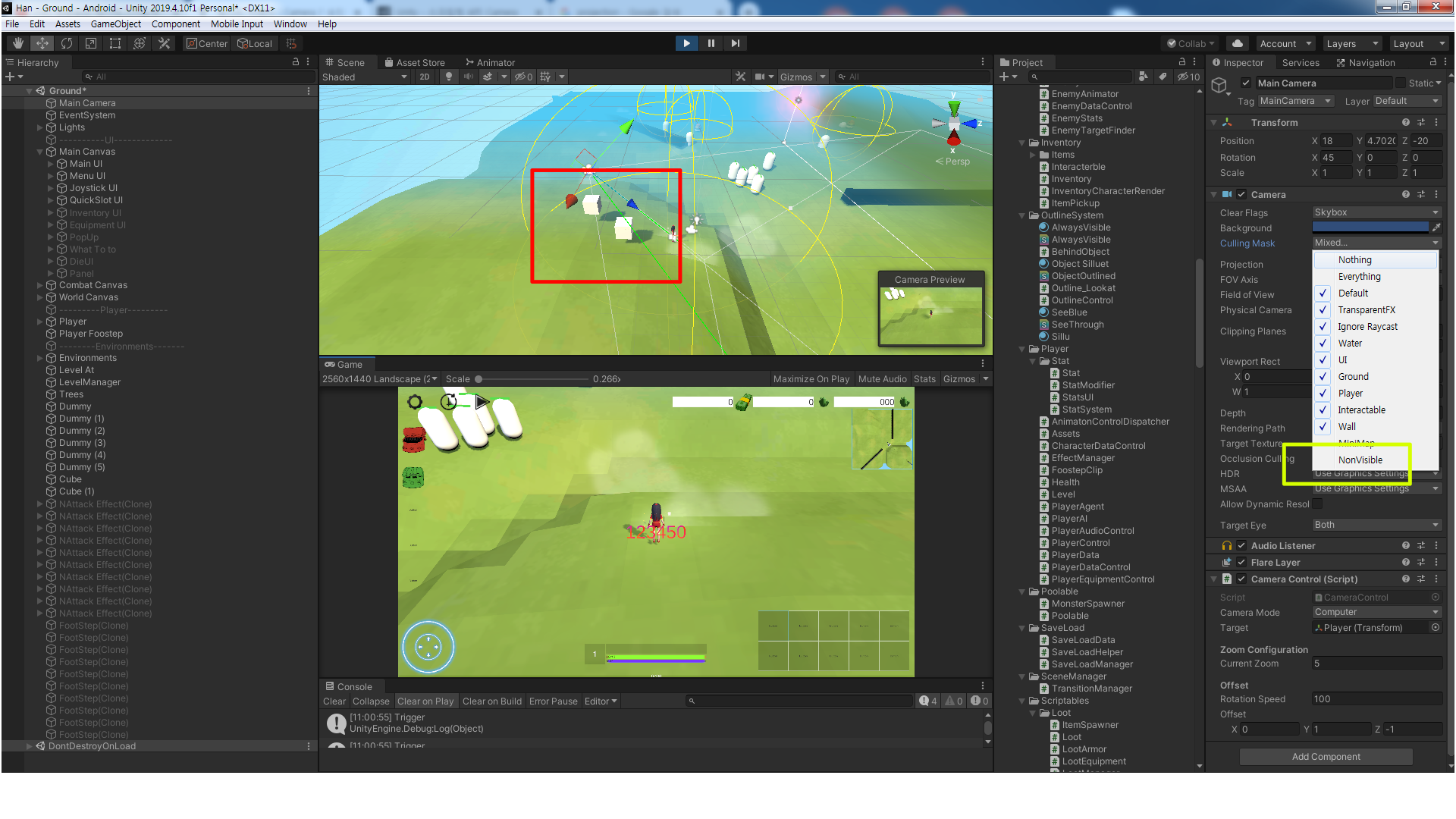Open the Camera Mode dropdown
The image size is (1456, 819).
click(1376, 612)
